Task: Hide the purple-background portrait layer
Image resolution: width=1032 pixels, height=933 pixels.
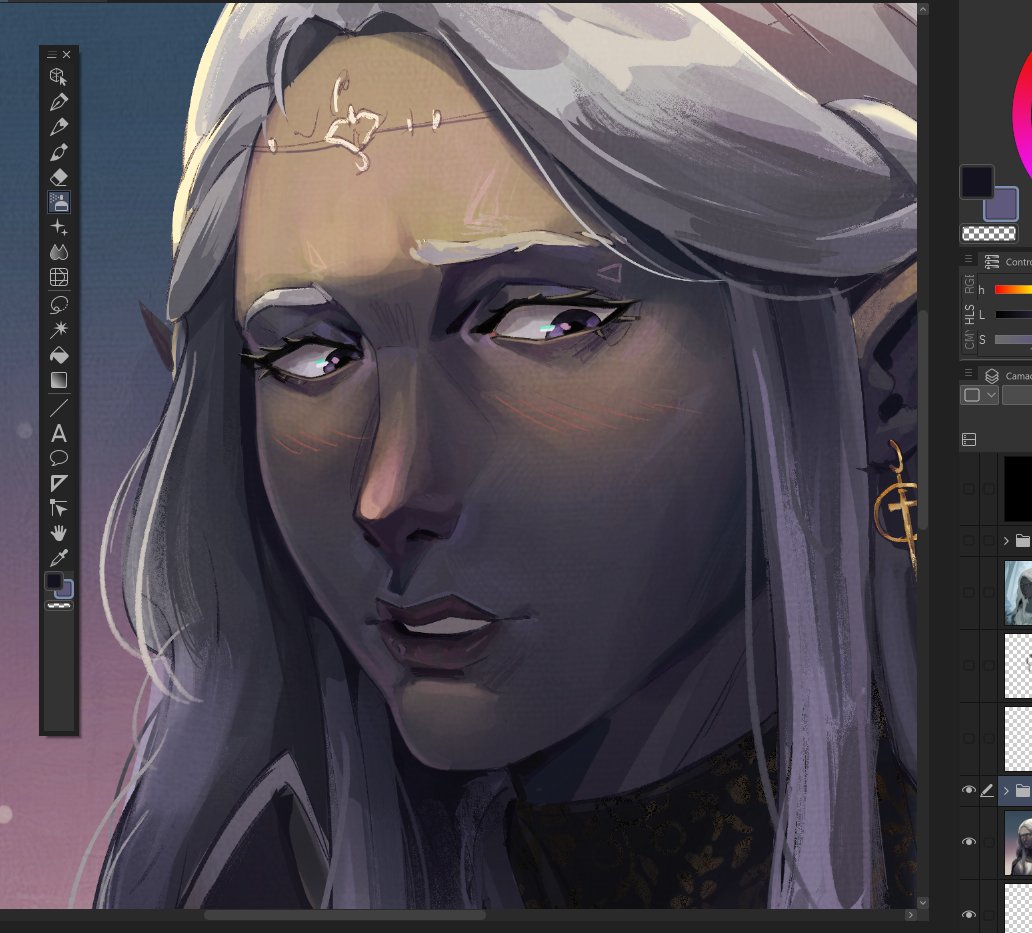Action: 969,842
